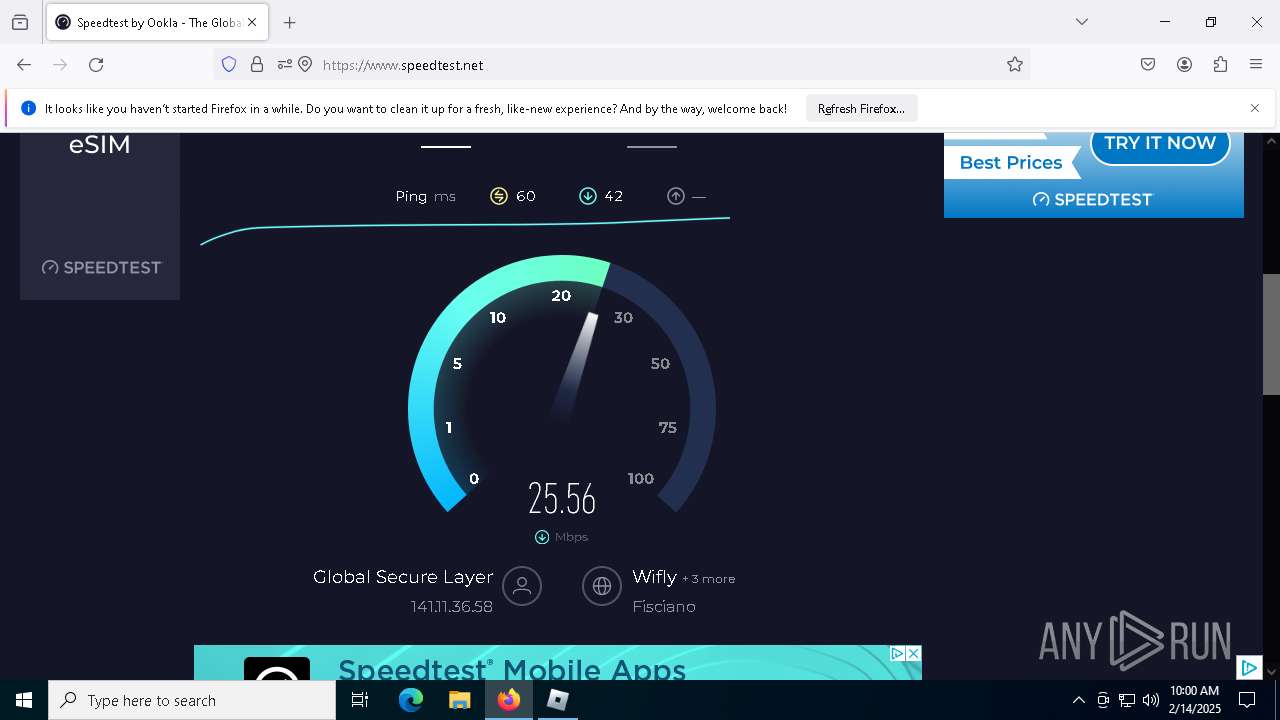Screen dimensions: 1280x720
Task: Open the clock showing 10:00 AM
Action: (x=1195, y=700)
